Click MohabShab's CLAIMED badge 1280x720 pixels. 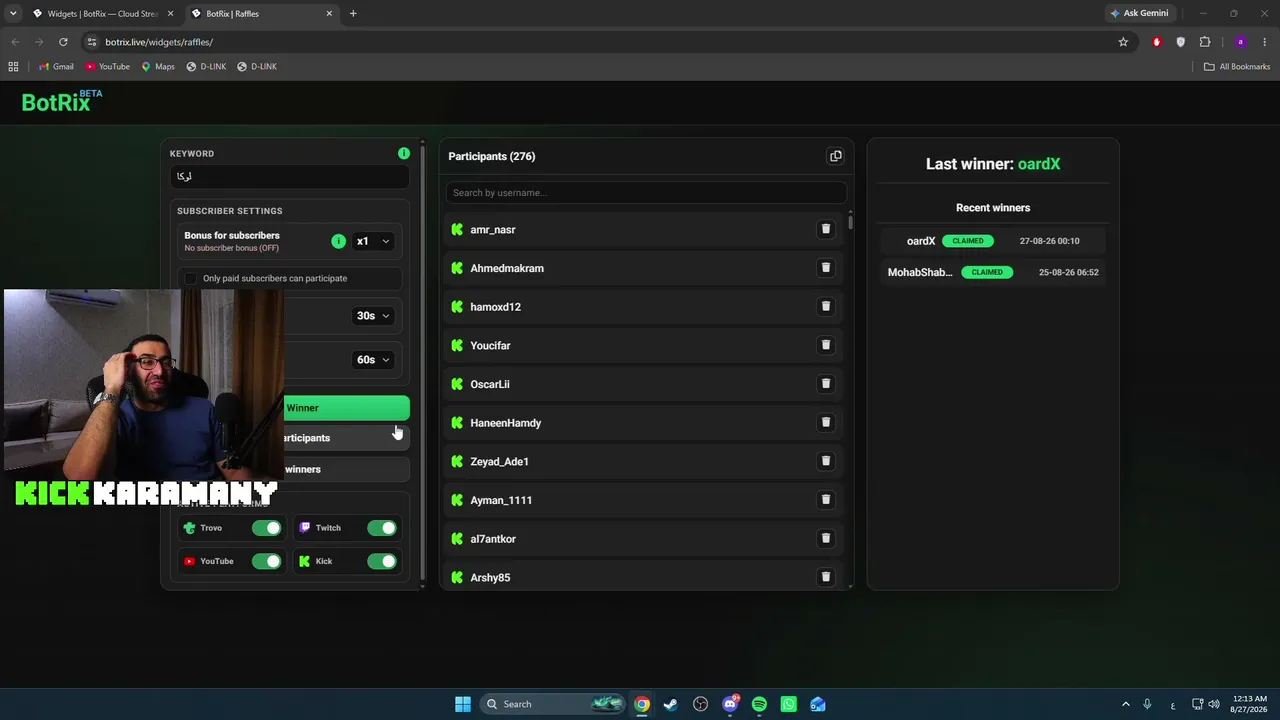point(987,272)
